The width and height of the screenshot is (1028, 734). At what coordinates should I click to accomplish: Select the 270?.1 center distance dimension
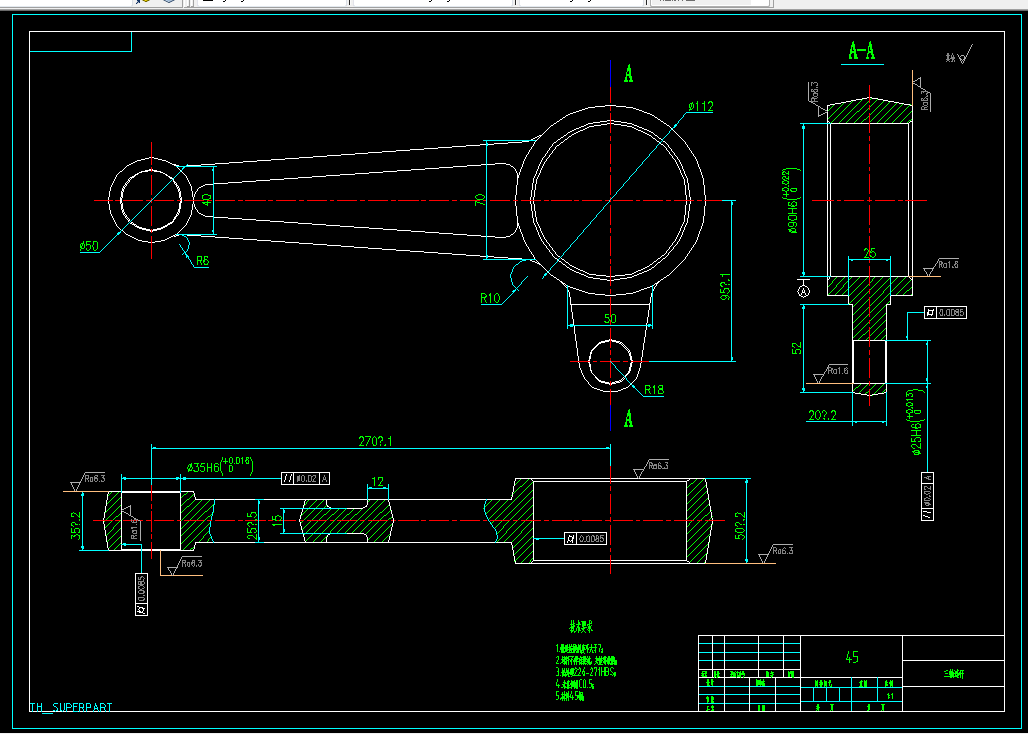(x=375, y=441)
